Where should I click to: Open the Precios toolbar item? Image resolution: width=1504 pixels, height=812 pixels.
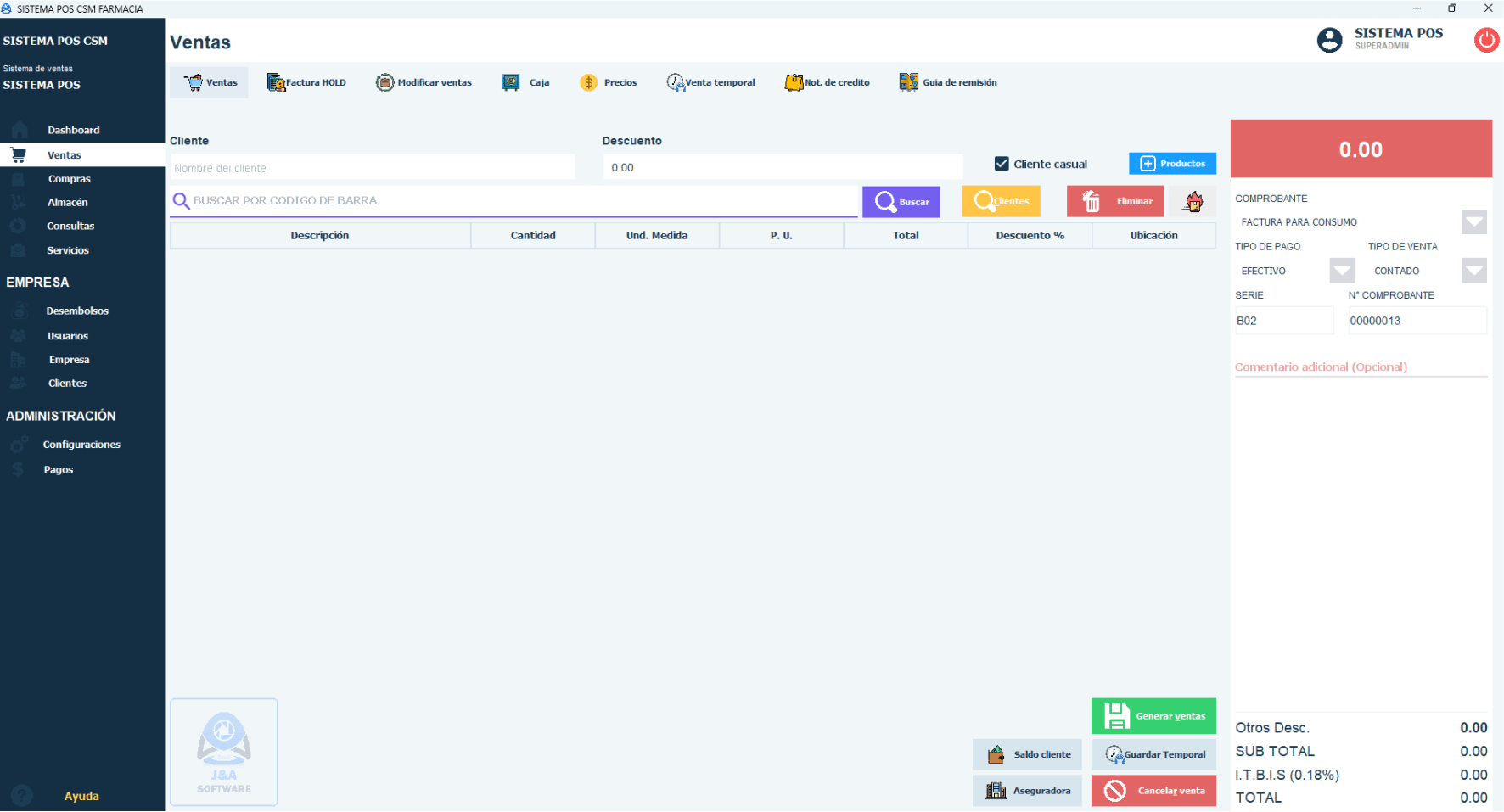(609, 82)
